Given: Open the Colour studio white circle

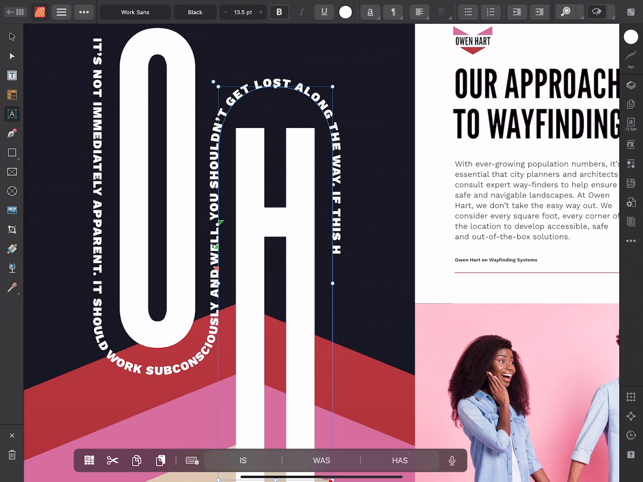Looking at the screenshot, I should [x=631, y=37].
